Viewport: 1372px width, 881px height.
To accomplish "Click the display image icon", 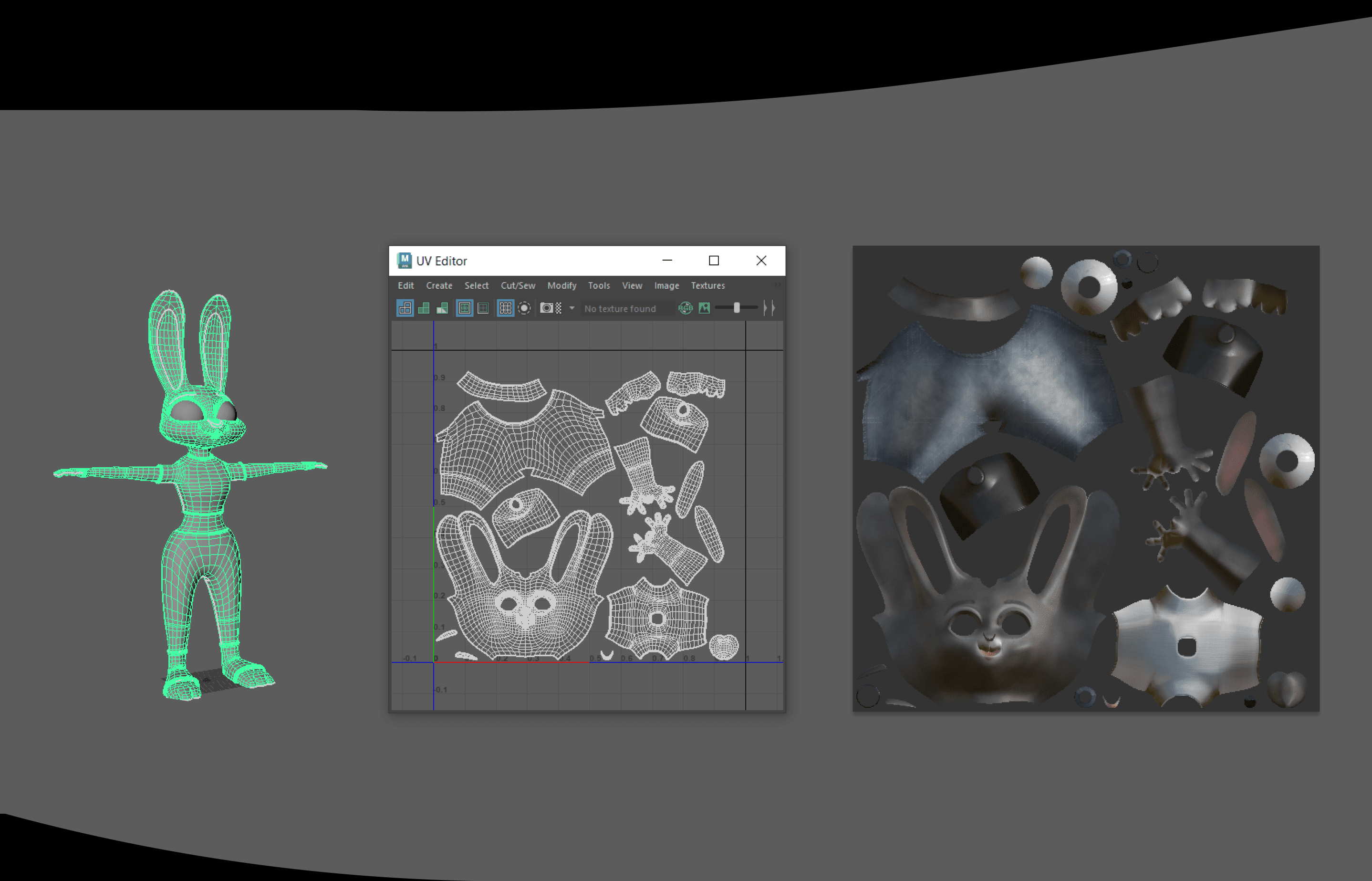I will coord(704,308).
